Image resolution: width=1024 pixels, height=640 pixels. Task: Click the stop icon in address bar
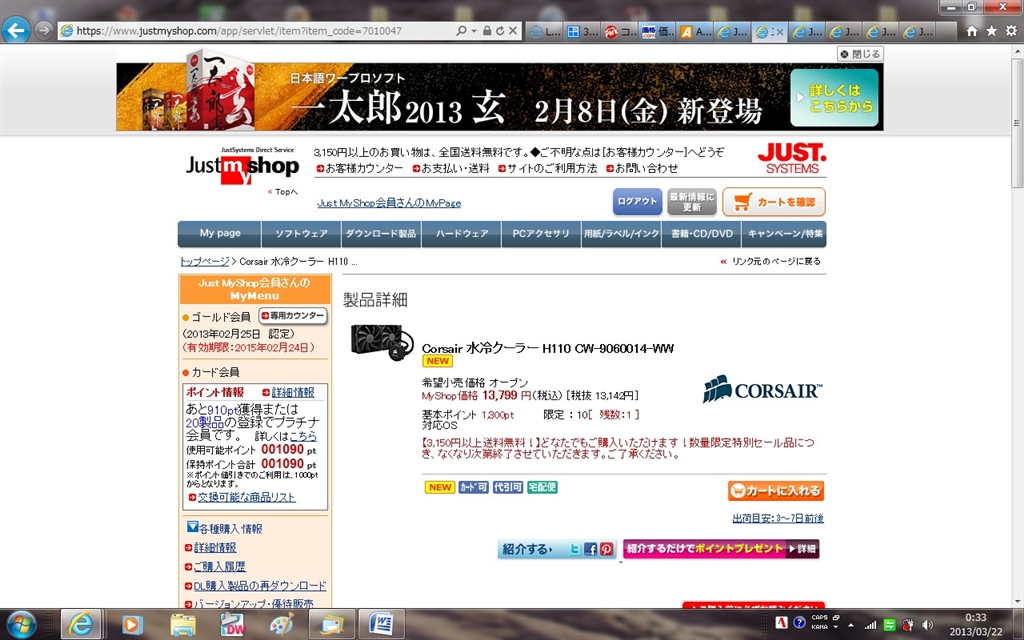[513, 31]
